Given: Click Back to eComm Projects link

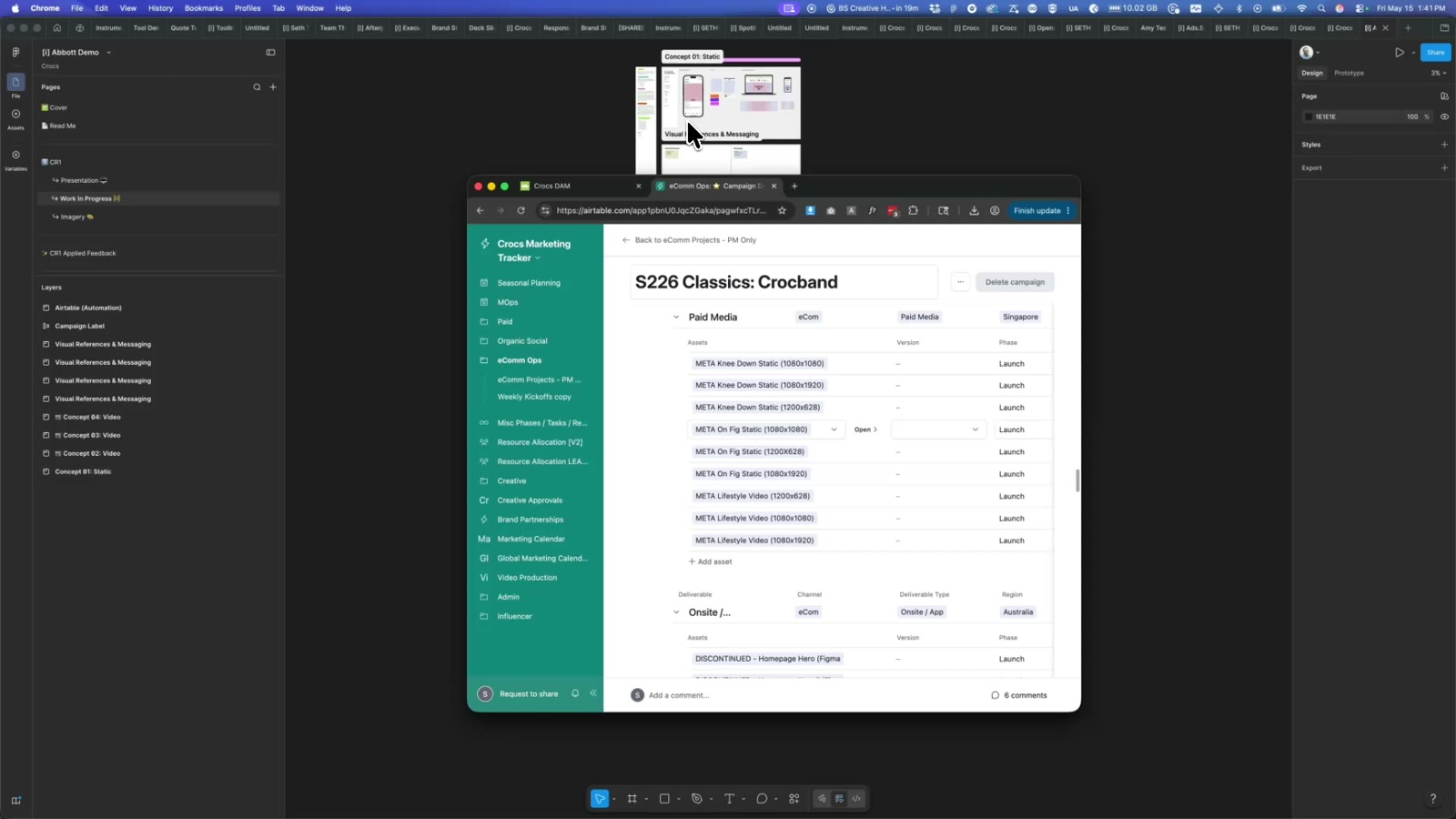Looking at the screenshot, I should tap(689, 240).
